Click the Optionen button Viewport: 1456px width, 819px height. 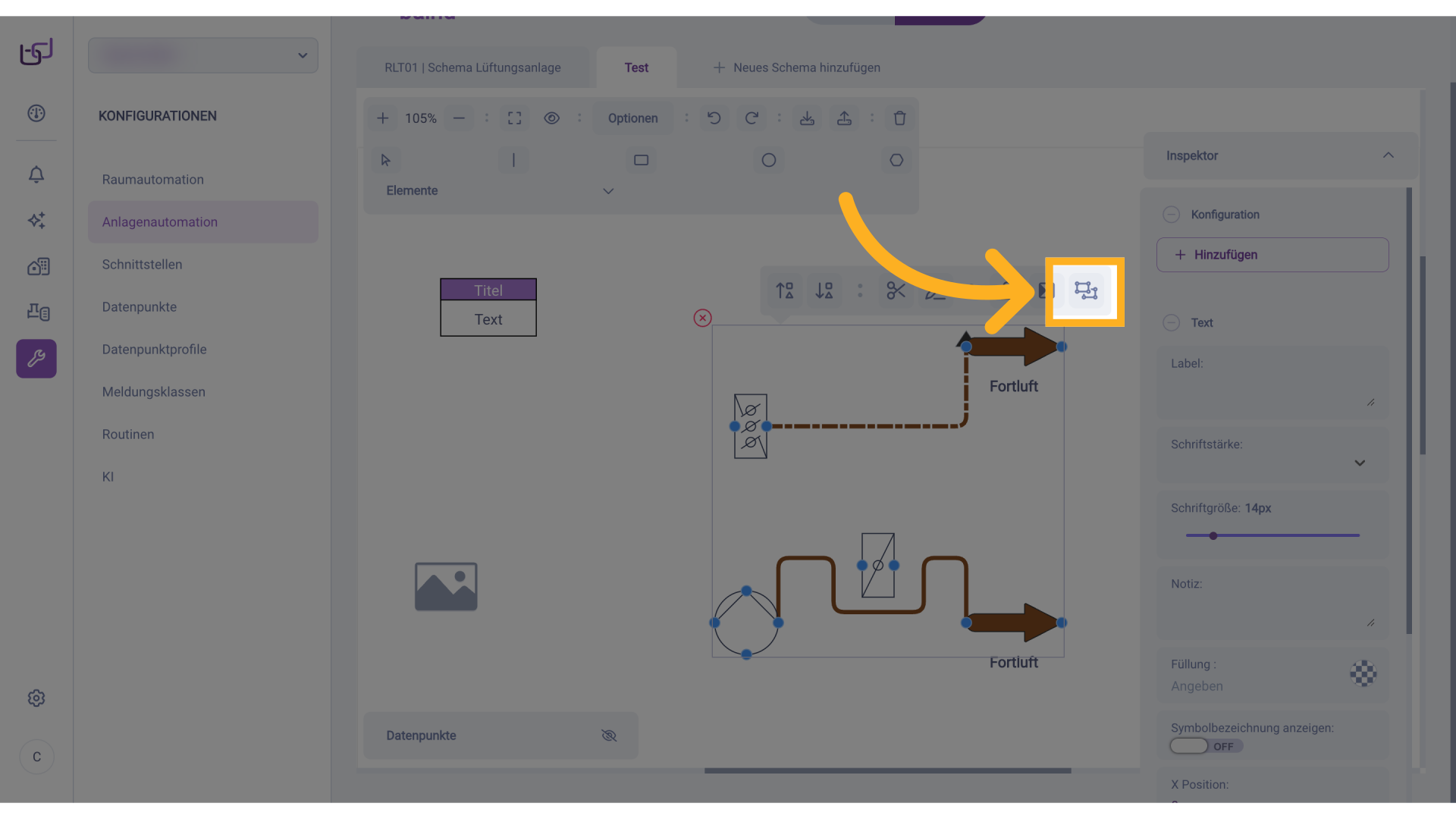pos(632,118)
